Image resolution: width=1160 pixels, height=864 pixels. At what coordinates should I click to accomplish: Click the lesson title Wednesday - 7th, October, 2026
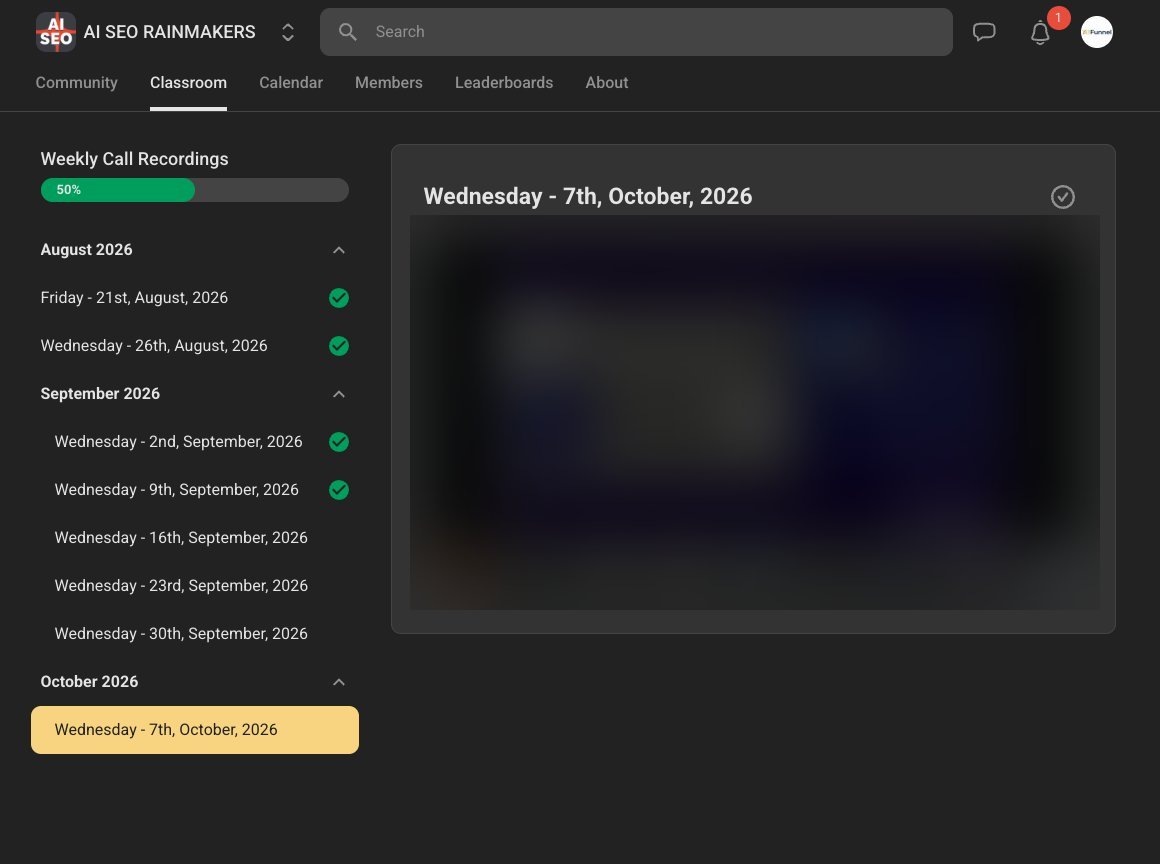(x=588, y=196)
